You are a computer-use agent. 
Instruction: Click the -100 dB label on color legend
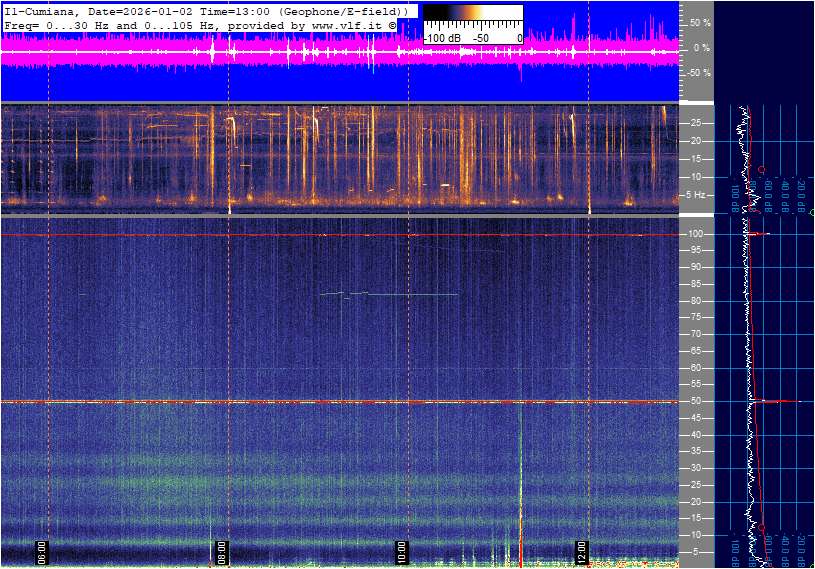[x=441, y=38]
